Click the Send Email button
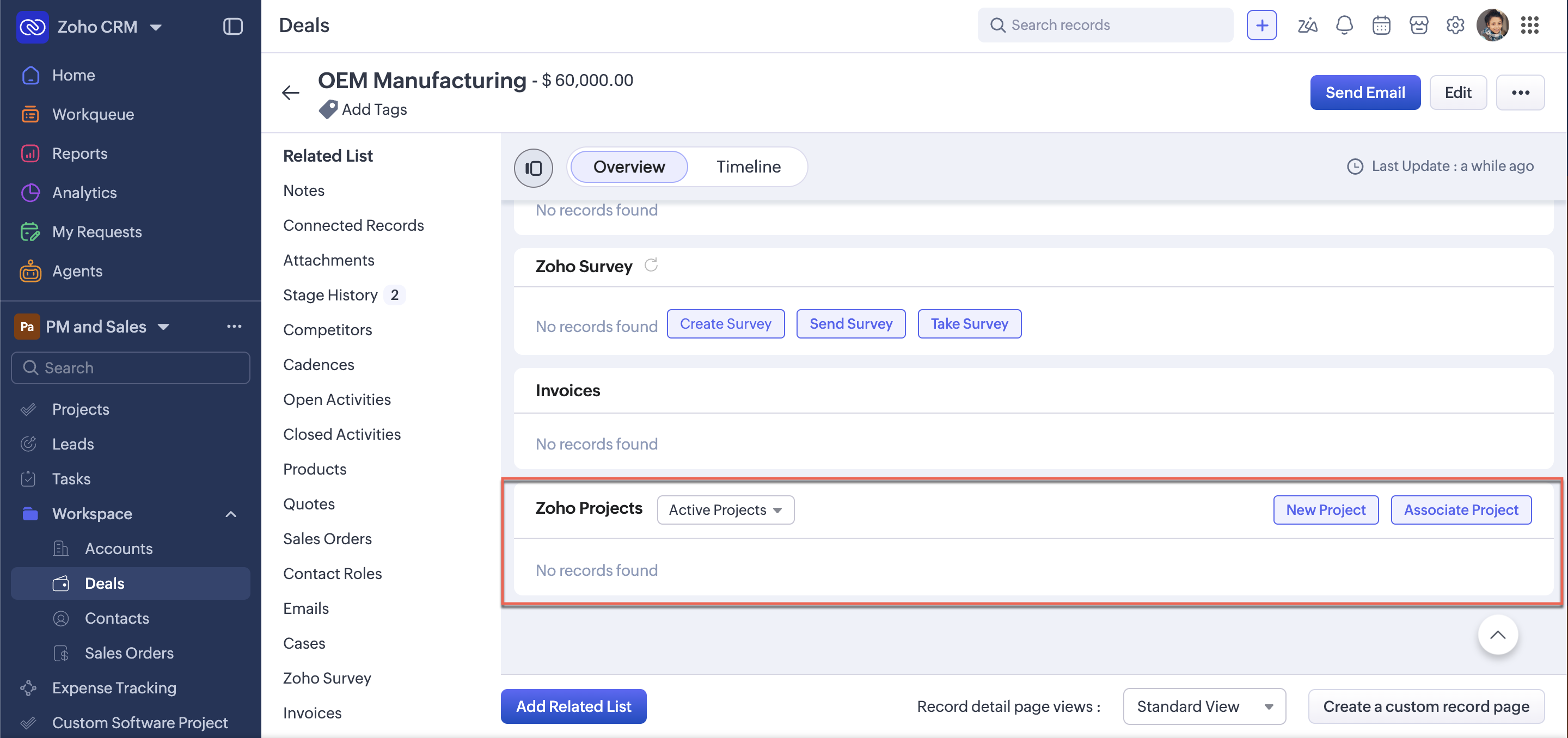 [x=1365, y=93]
